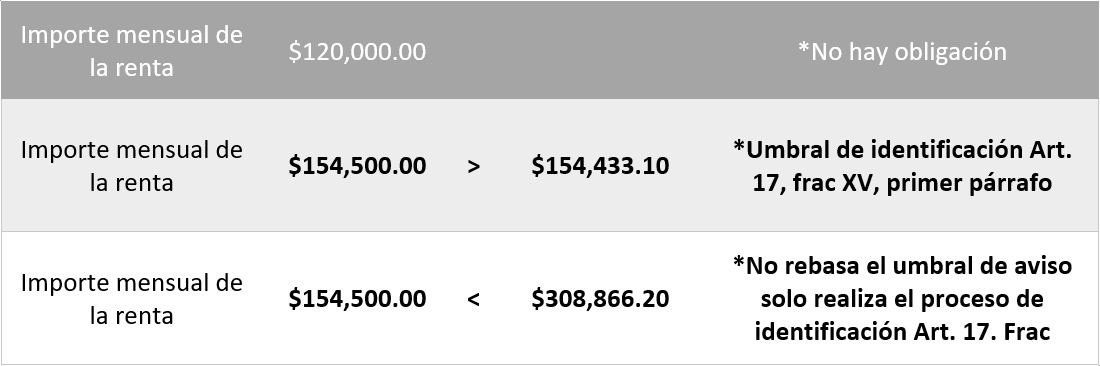Click the "*Umbral de identificación Art." note
The width and height of the screenshot is (1100, 366).
click(902, 149)
